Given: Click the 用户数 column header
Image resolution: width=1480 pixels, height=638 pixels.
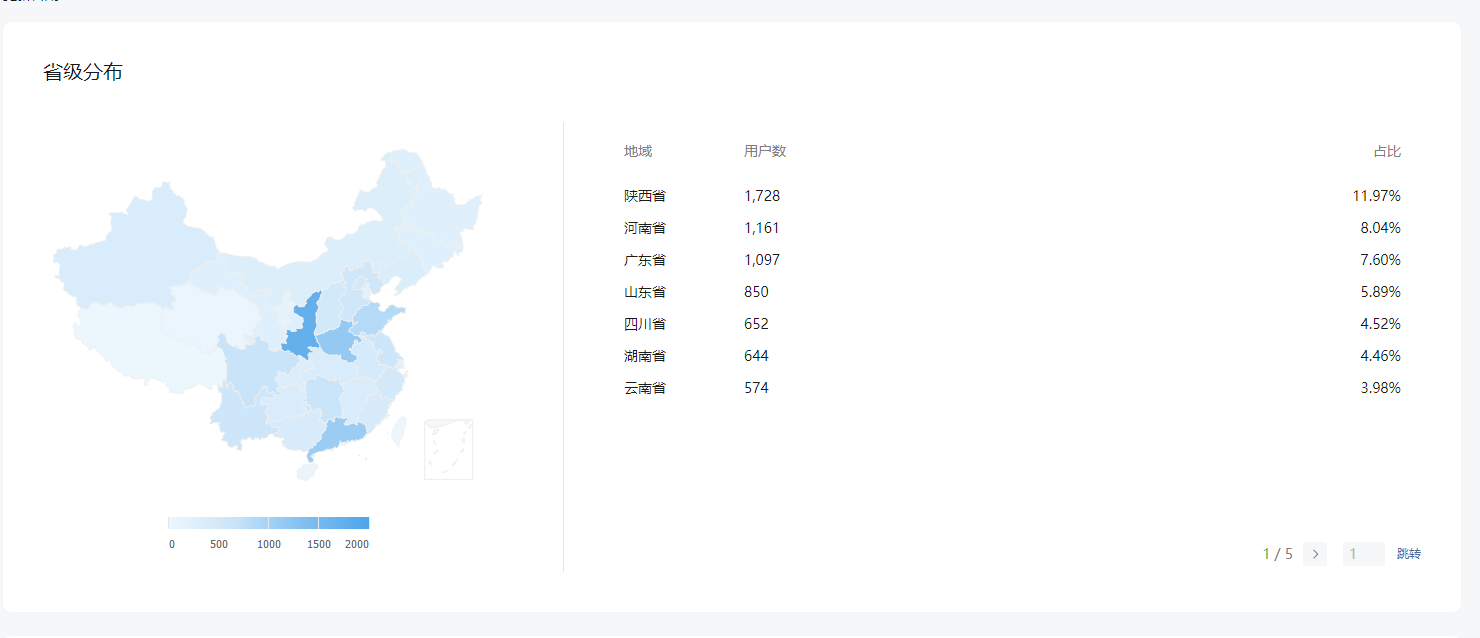Looking at the screenshot, I should [x=765, y=151].
